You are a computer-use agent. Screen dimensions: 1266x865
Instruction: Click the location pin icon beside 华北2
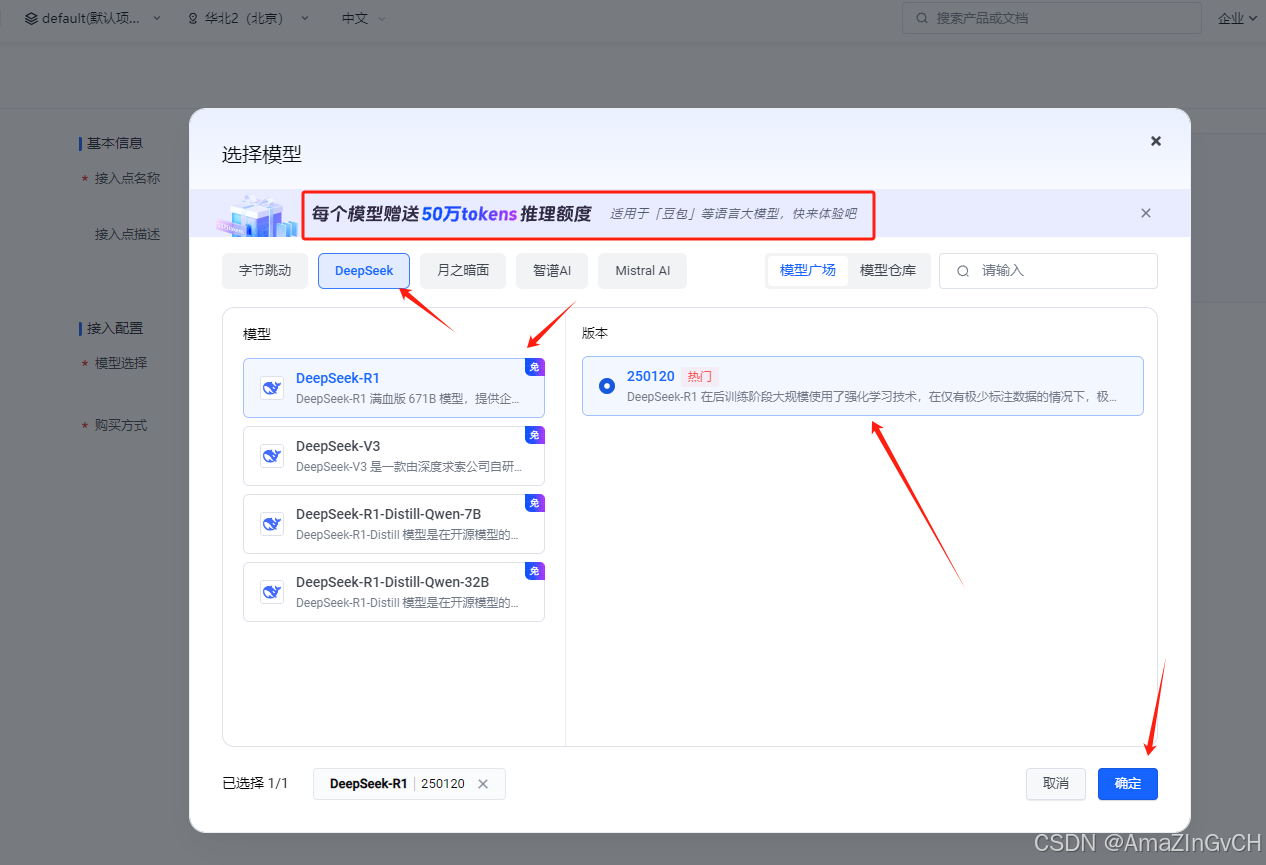point(193,18)
